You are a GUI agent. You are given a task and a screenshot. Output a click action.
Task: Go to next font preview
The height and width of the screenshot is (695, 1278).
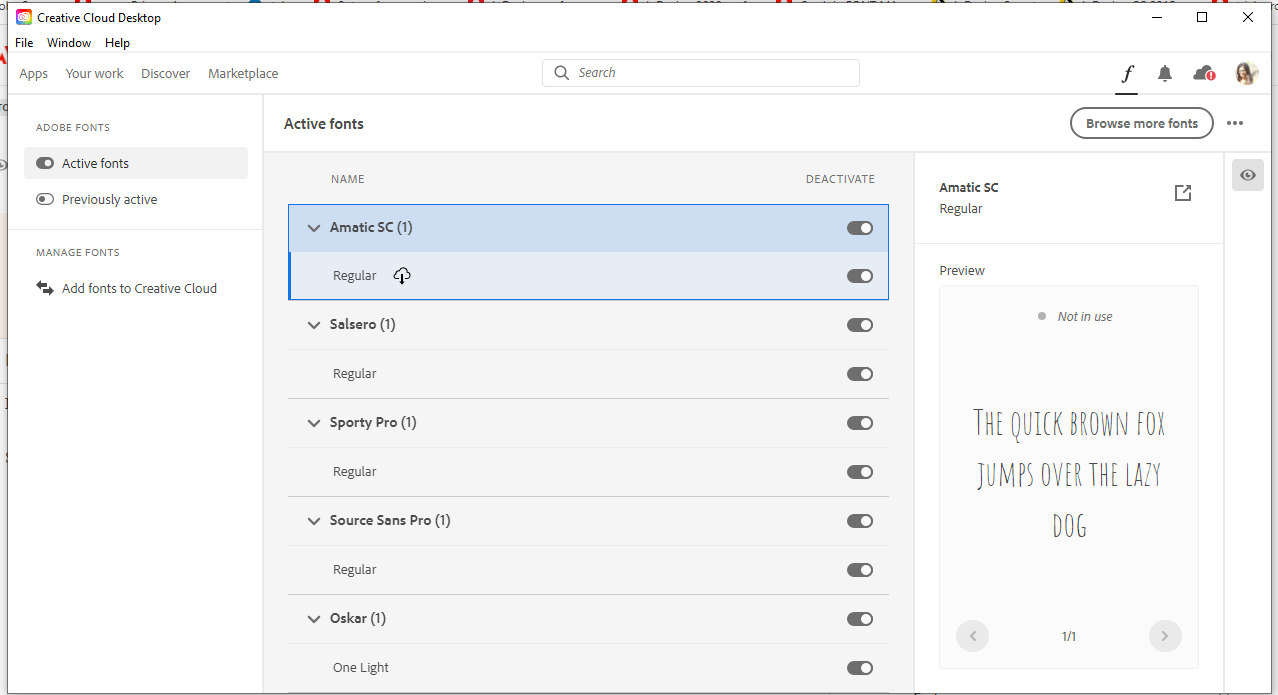[x=1165, y=636]
